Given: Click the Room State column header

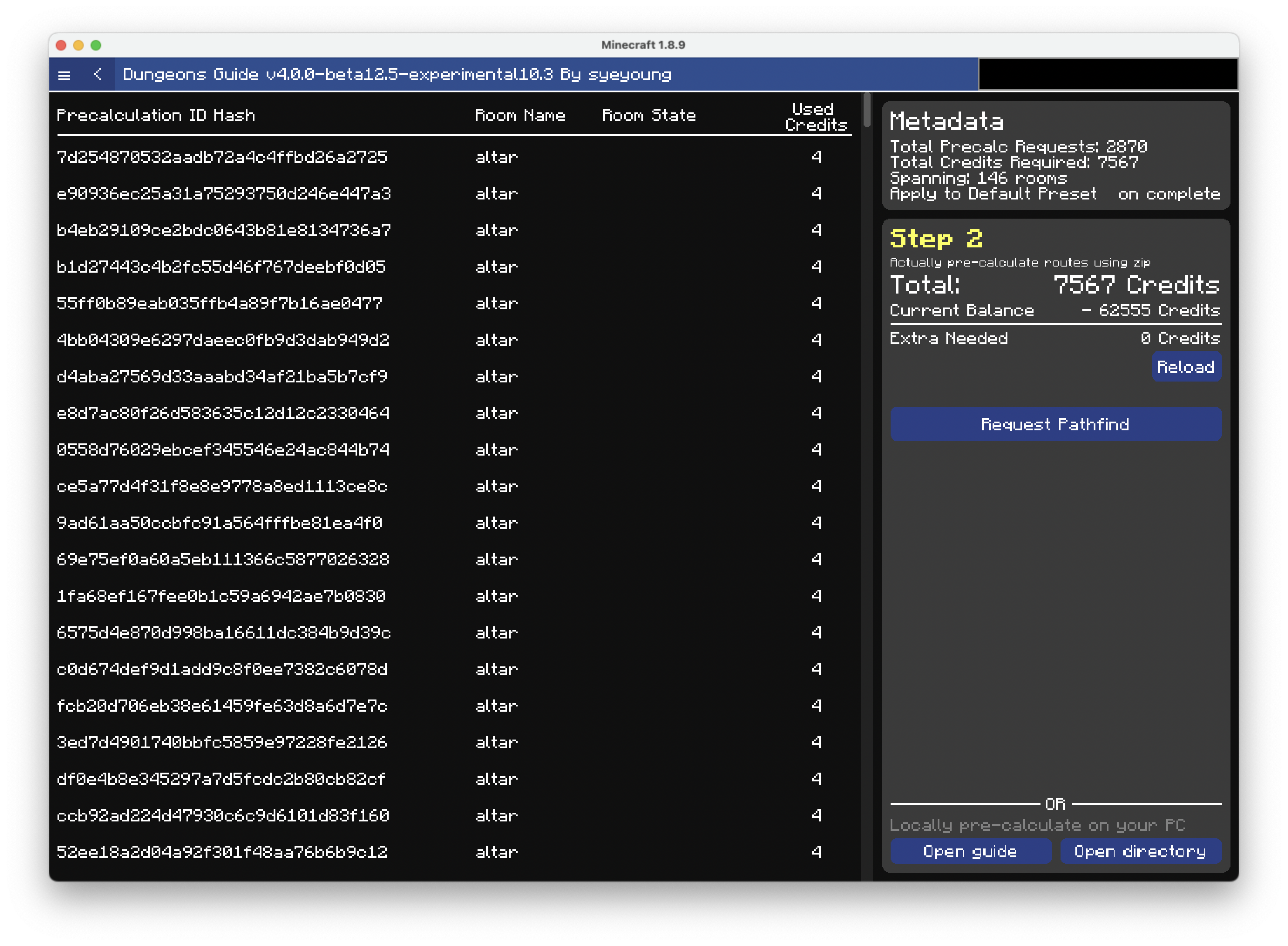Looking at the screenshot, I should coord(649,116).
